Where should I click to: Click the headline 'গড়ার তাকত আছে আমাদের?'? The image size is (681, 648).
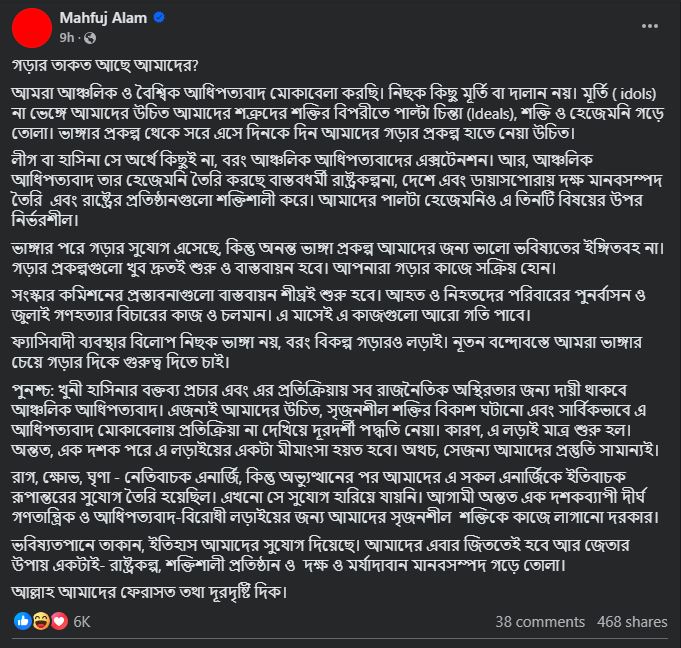(105, 66)
